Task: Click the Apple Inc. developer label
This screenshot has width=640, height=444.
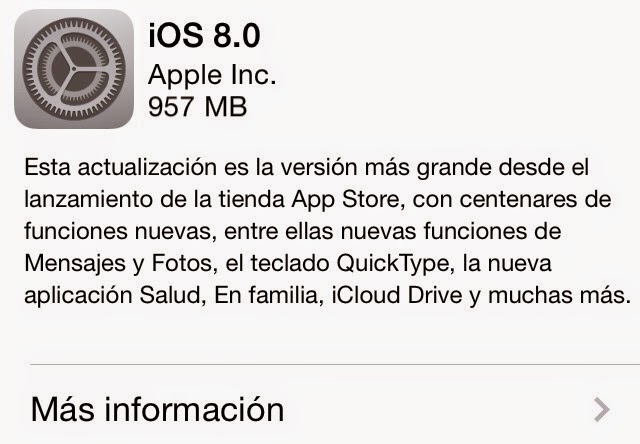Action: tap(212, 75)
